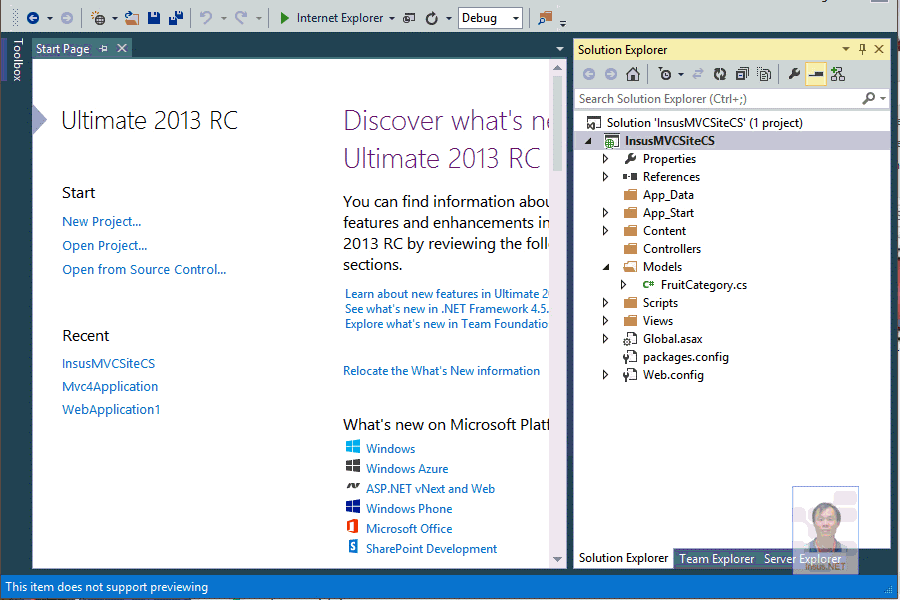Expand the Properties node

tap(606, 158)
